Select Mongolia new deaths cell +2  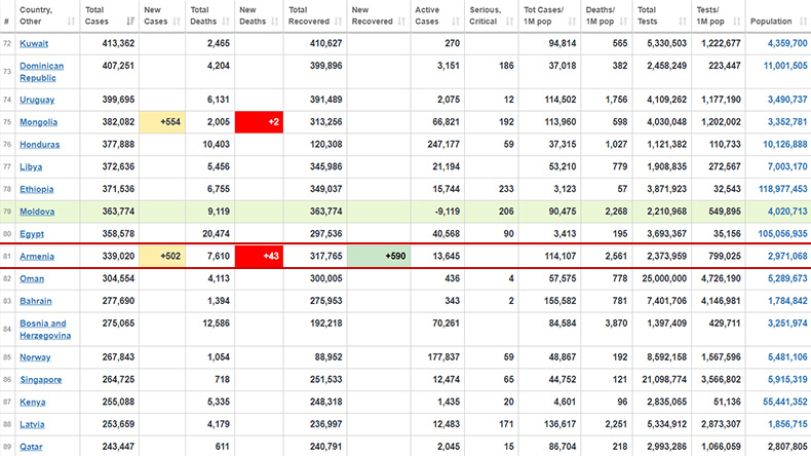pyautogui.click(x=259, y=122)
